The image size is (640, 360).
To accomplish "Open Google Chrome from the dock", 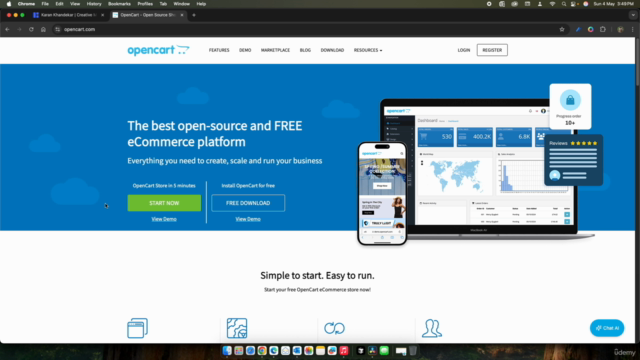I will click(262, 351).
